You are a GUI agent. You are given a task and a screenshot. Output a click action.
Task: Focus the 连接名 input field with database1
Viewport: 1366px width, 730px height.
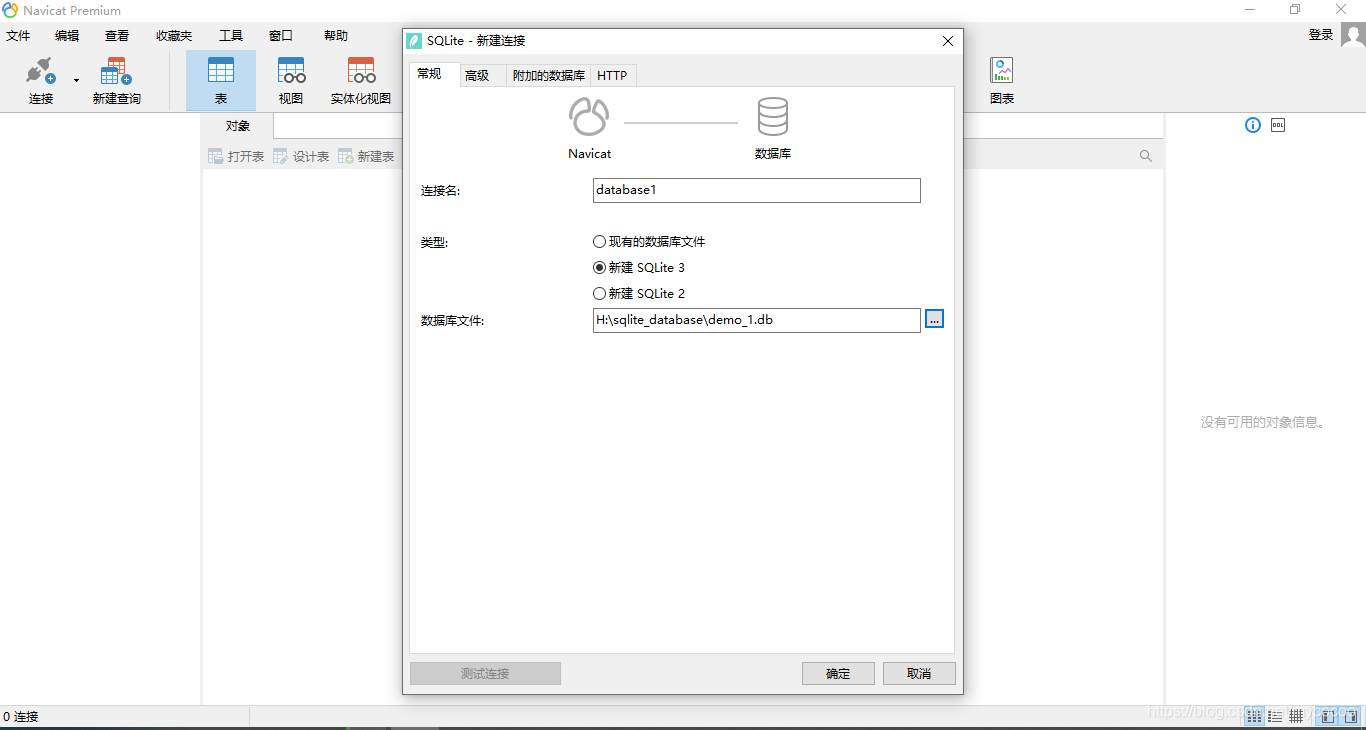(756, 190)
